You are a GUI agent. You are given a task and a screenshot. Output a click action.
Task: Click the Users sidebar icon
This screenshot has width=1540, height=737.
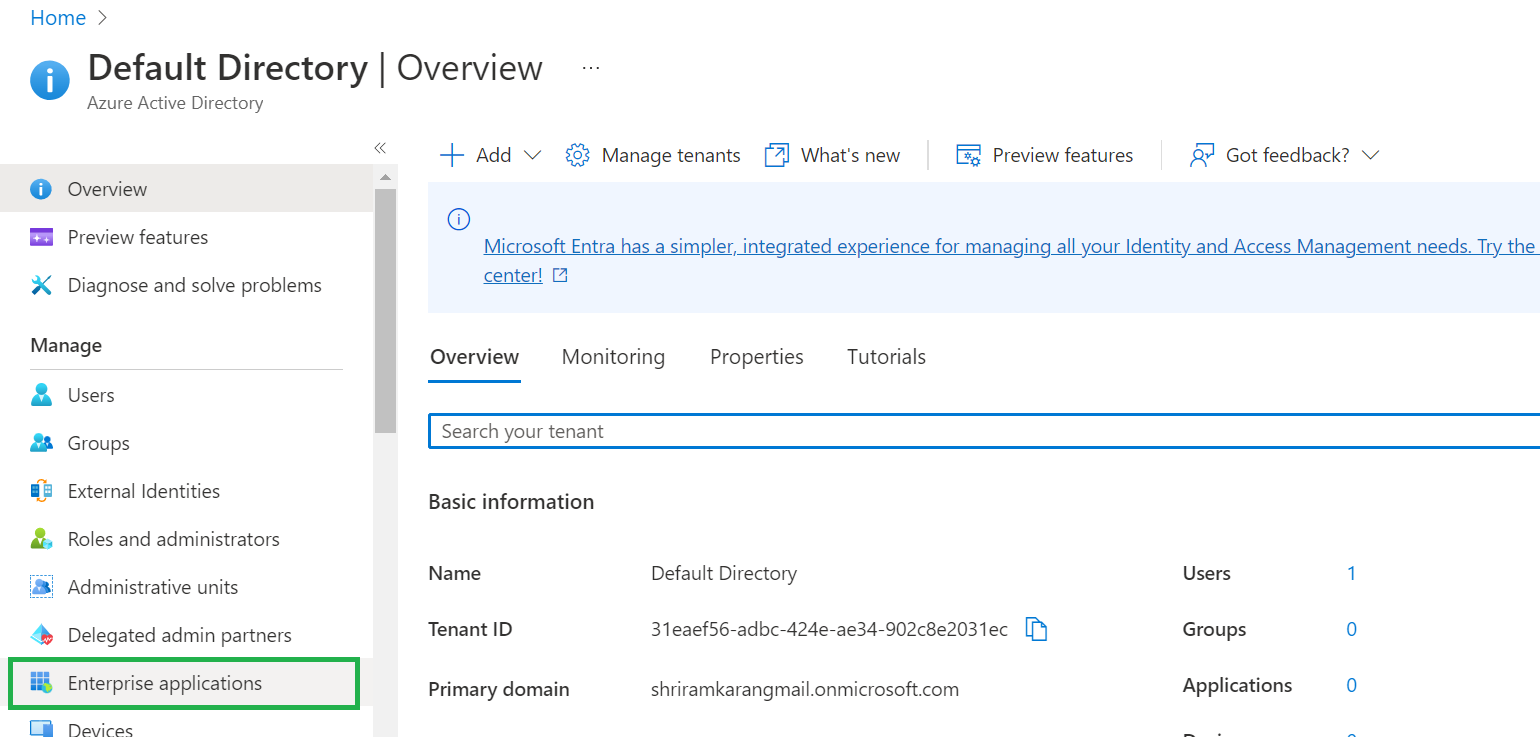pyautogui.click(x=41, y=395)
